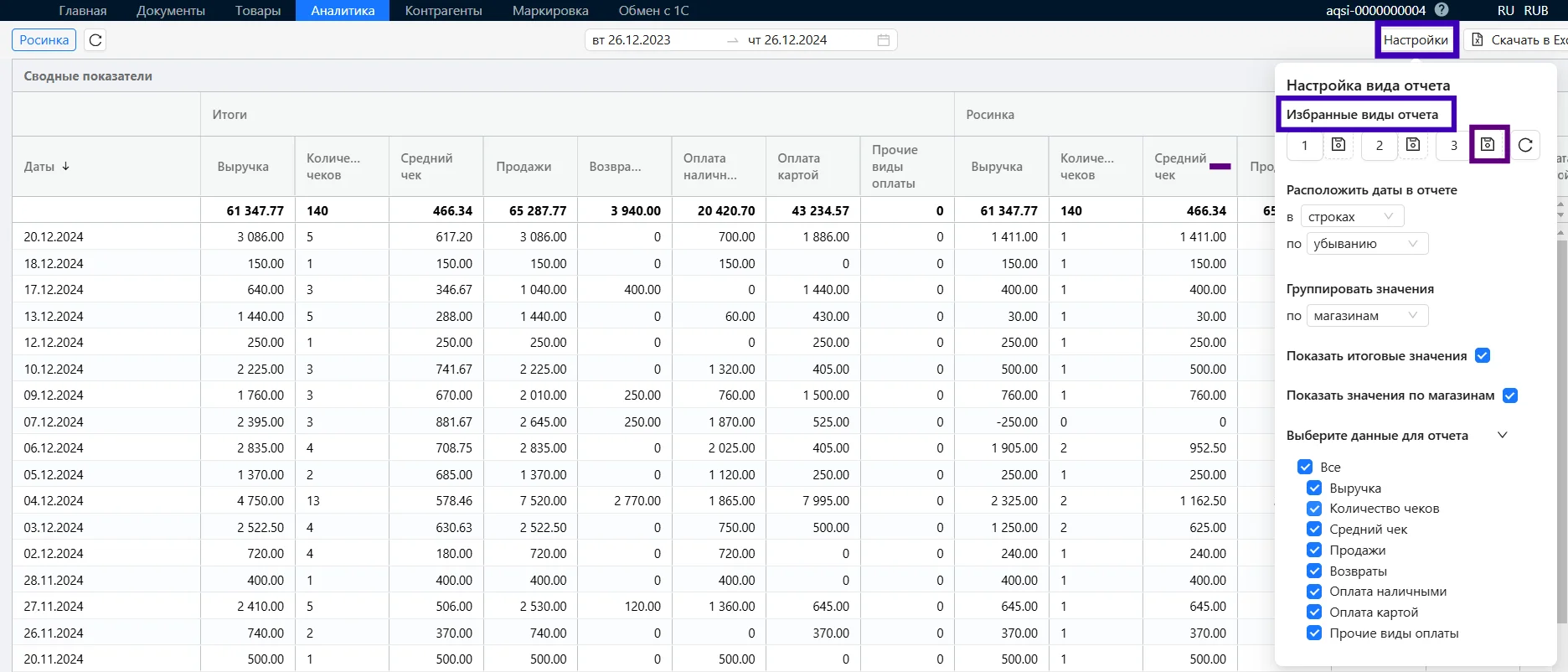Open the Документы menu tab

pos(171,10)
